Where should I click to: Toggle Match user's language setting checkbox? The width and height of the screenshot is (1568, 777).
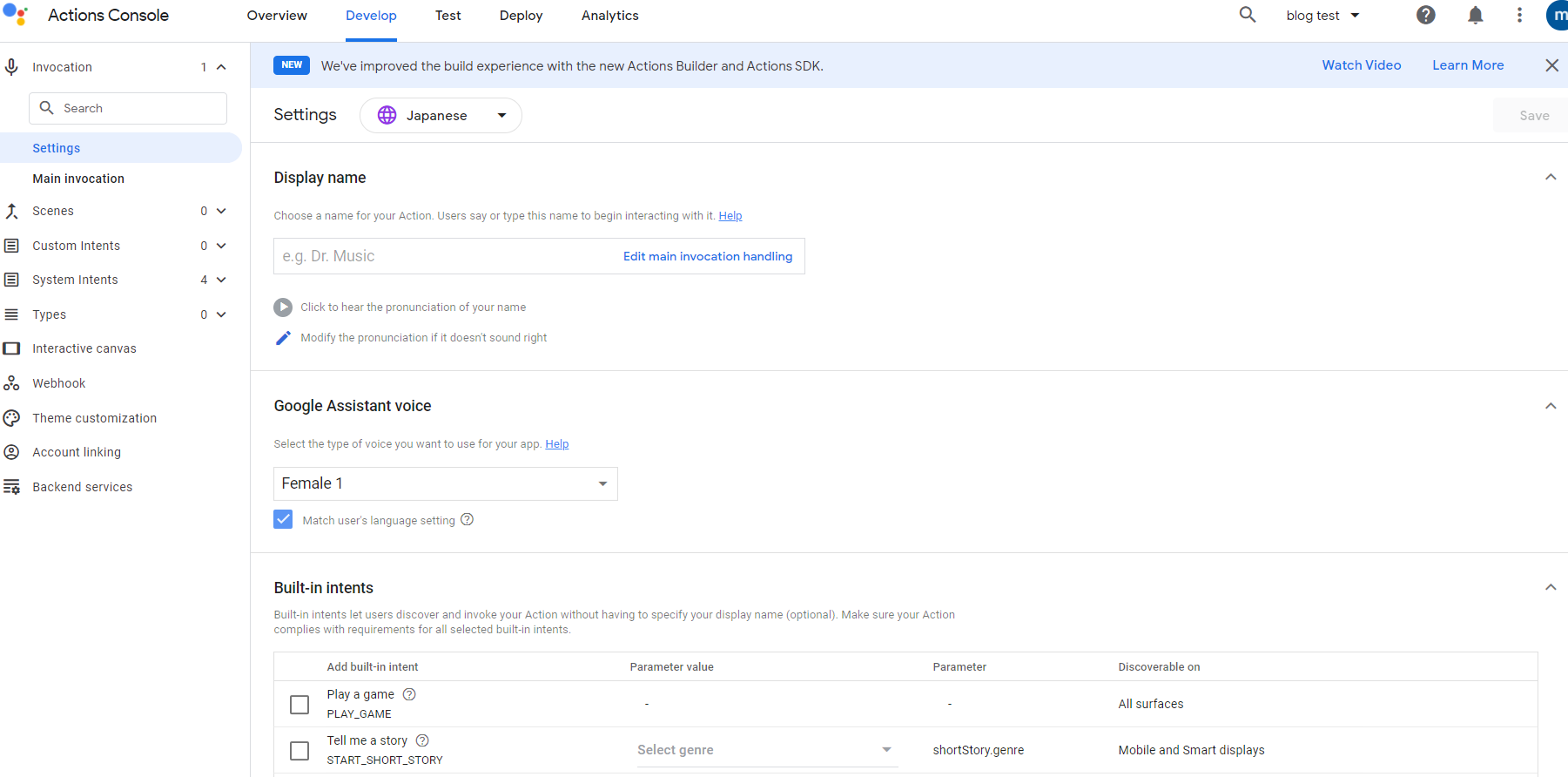[283, 519]
